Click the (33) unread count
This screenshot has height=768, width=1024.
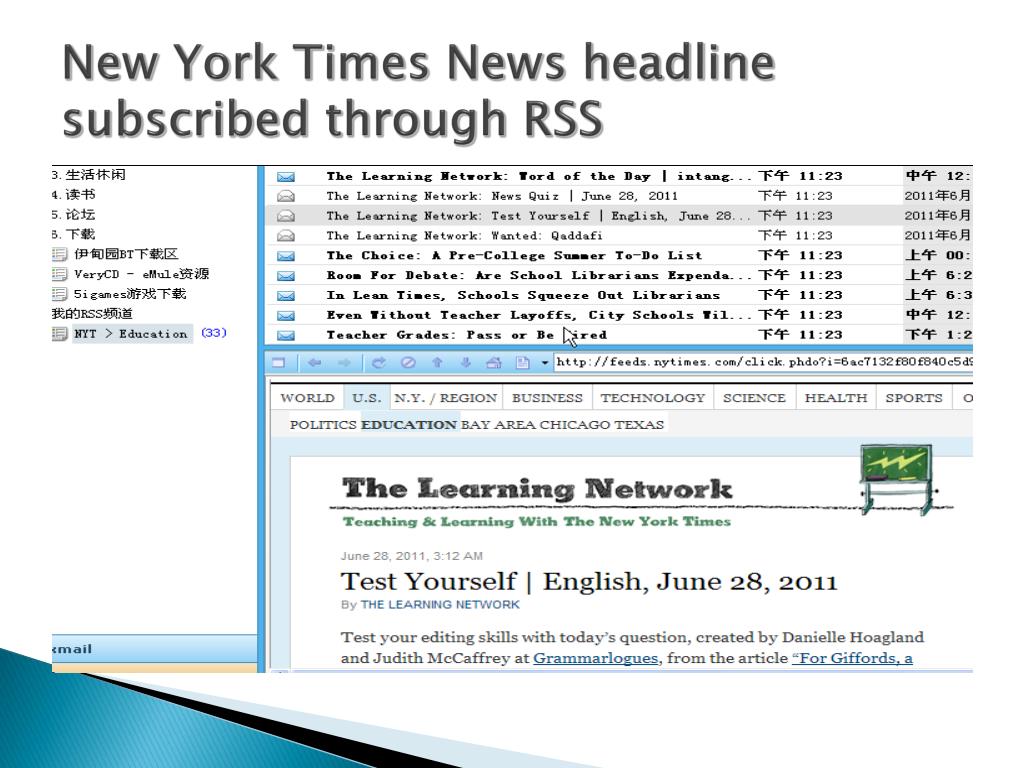pos(214,333)
